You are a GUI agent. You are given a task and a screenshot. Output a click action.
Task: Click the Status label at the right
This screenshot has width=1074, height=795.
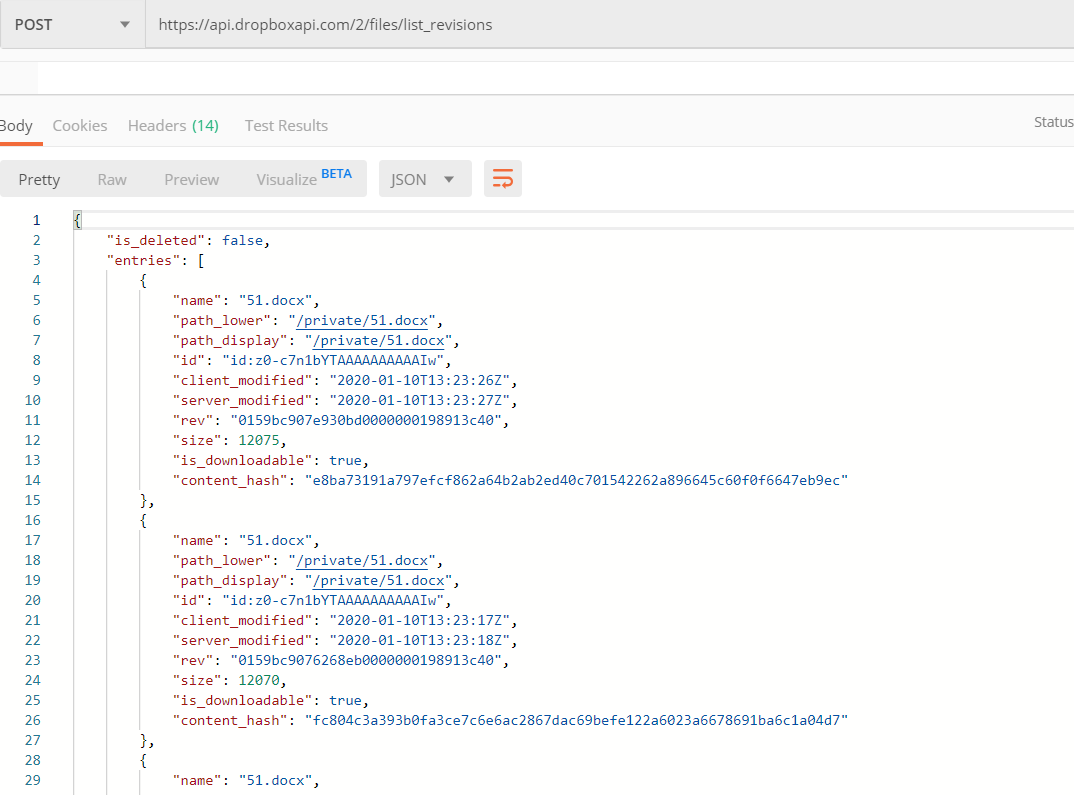click(1053, 122)
